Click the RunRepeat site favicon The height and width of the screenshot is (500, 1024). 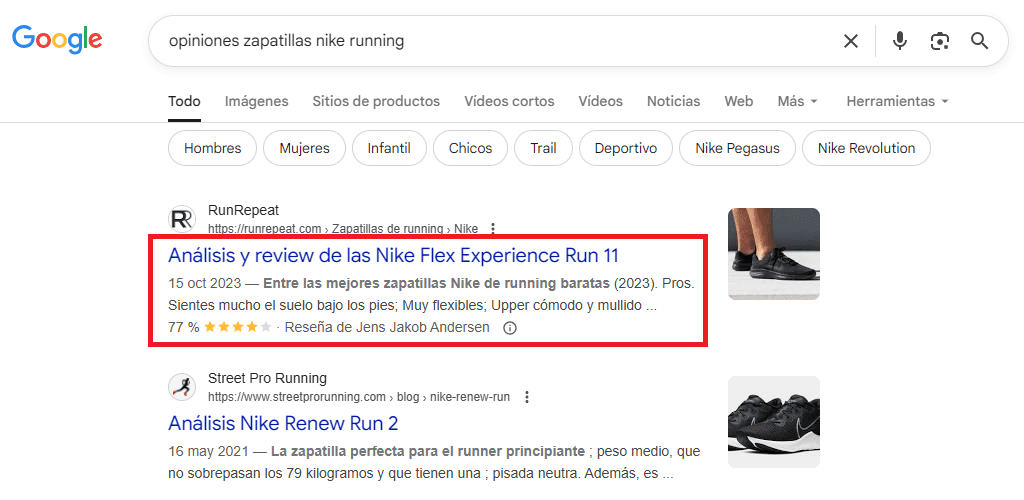tap(182, 219)
